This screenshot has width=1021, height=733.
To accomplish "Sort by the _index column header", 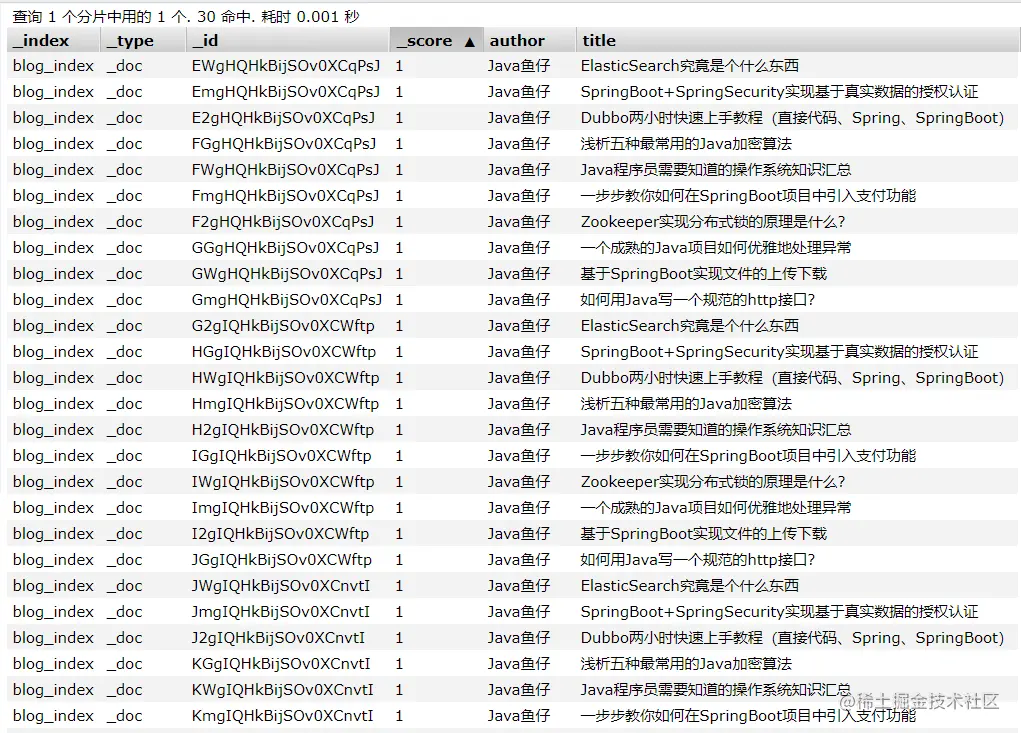I will [53, 40].
